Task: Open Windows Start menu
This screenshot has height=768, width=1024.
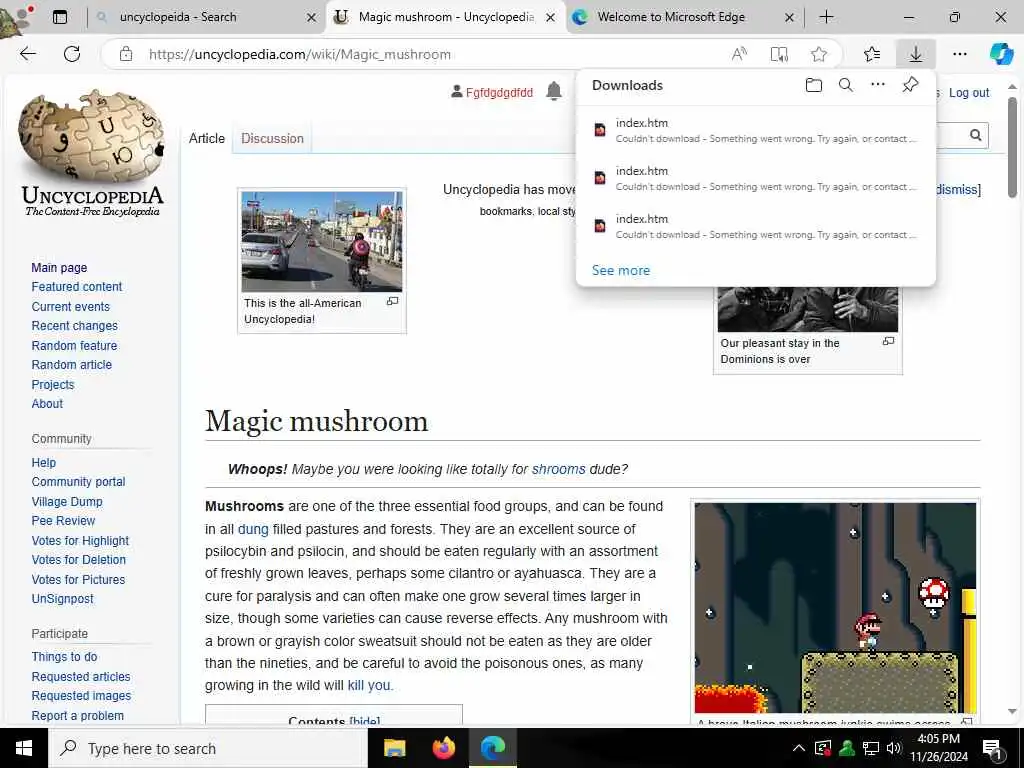Action: pos(24,748)
